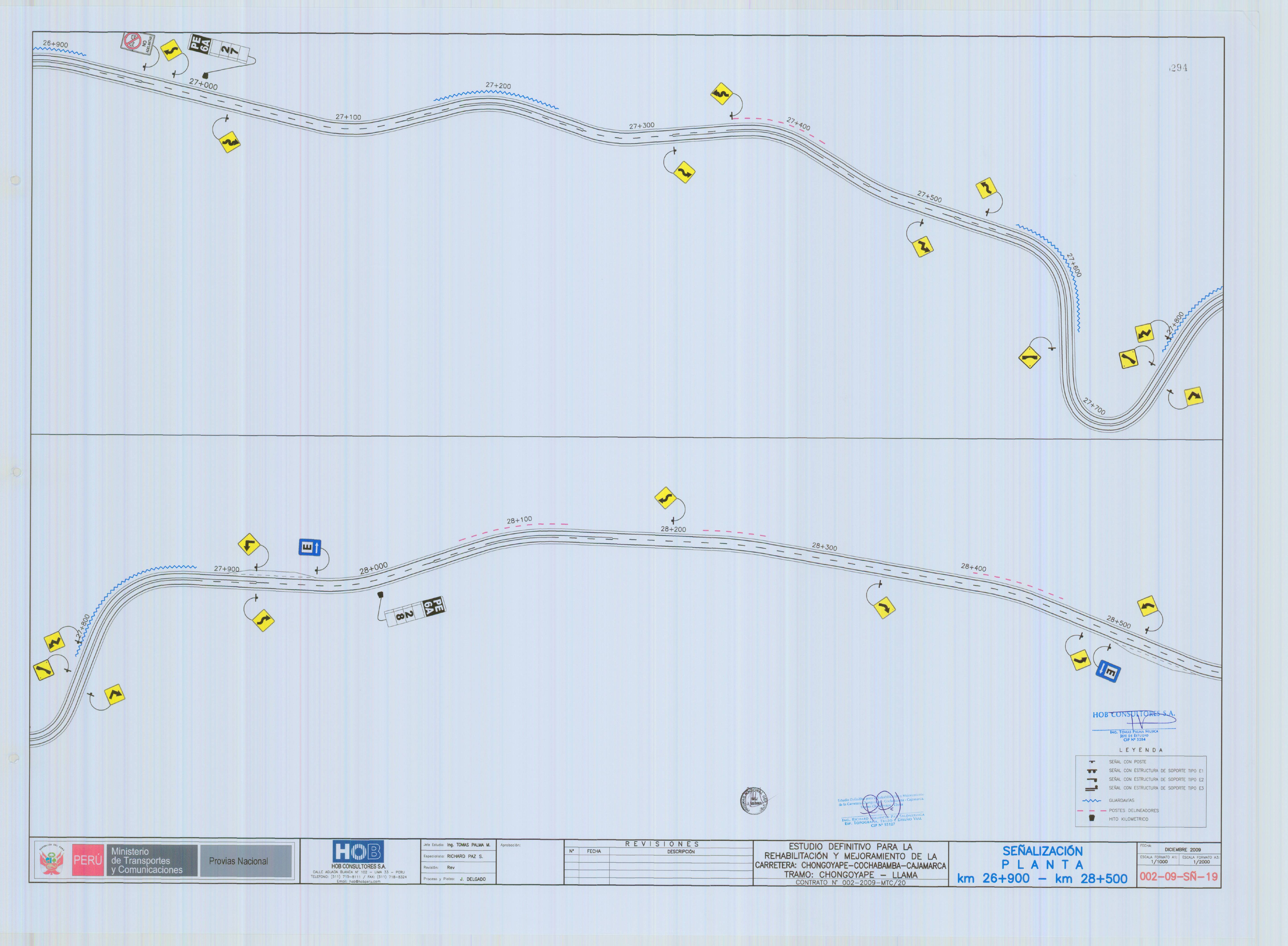Screen dimensions: 1288x946
Task: Click the DICIEMBRE 2009 date
Action: pyautogui.click(x=1183, y=850)
